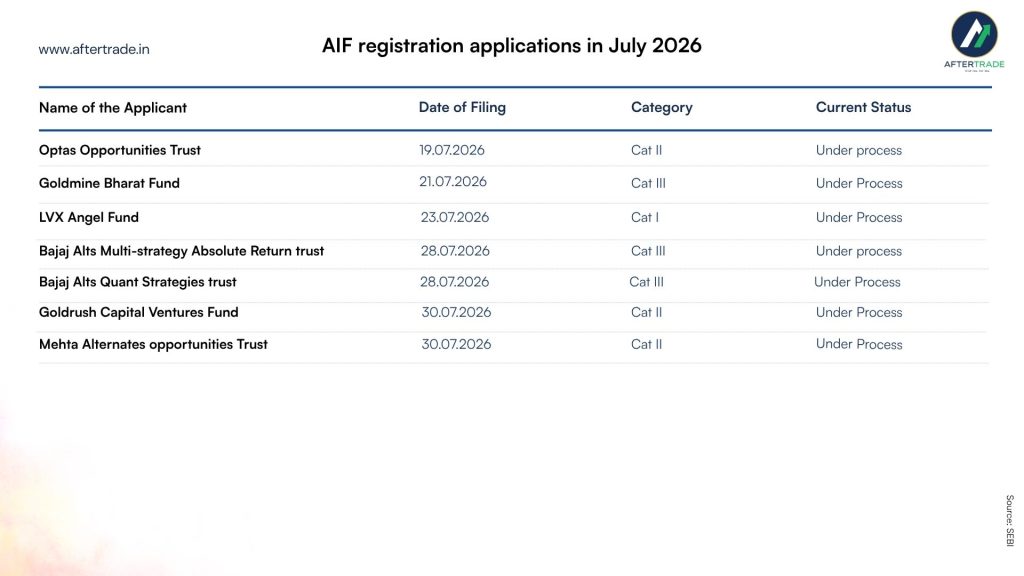Select Bajaj Alts Multi-strategy Absolute Return trust
The height and width of the screenshot is (576, 1024).
click(182, 251)
